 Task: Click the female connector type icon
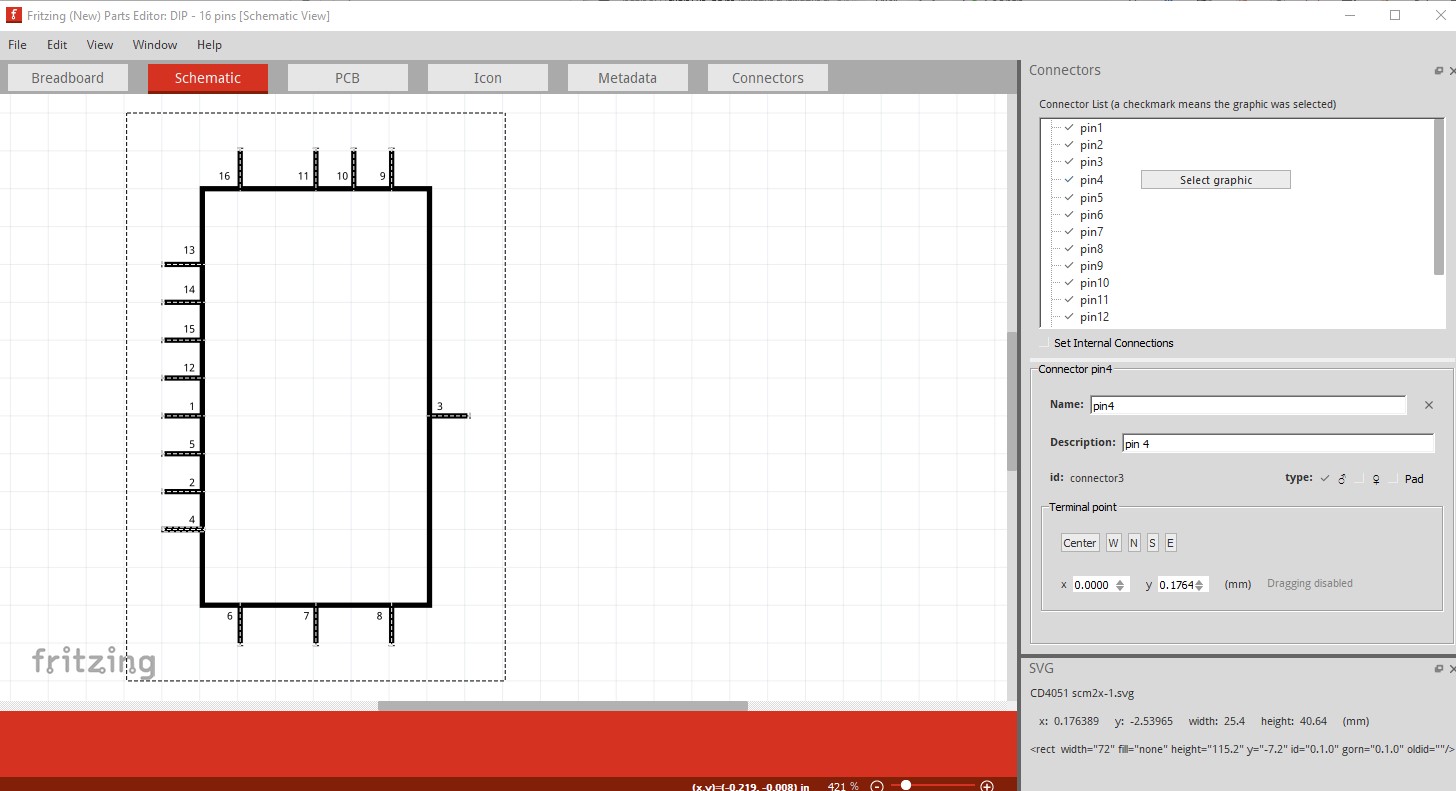coord(1376,478)
